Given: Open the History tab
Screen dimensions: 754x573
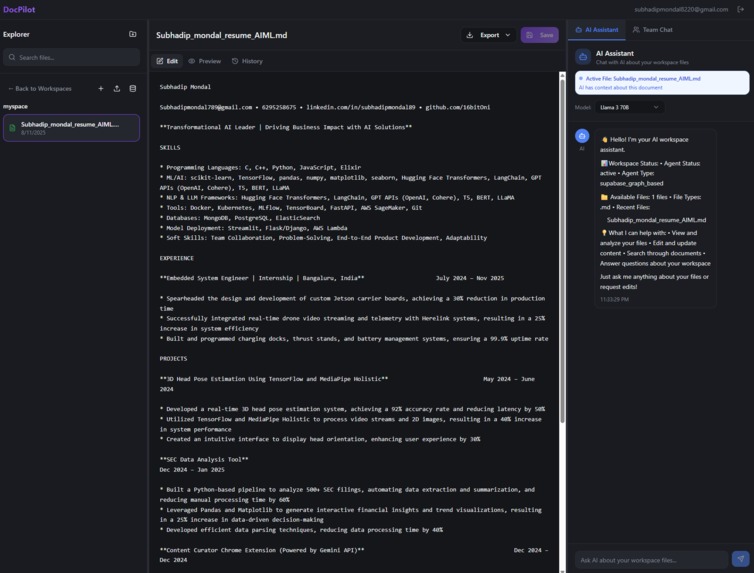Looking at the screenshot, I should click(247, 61).
